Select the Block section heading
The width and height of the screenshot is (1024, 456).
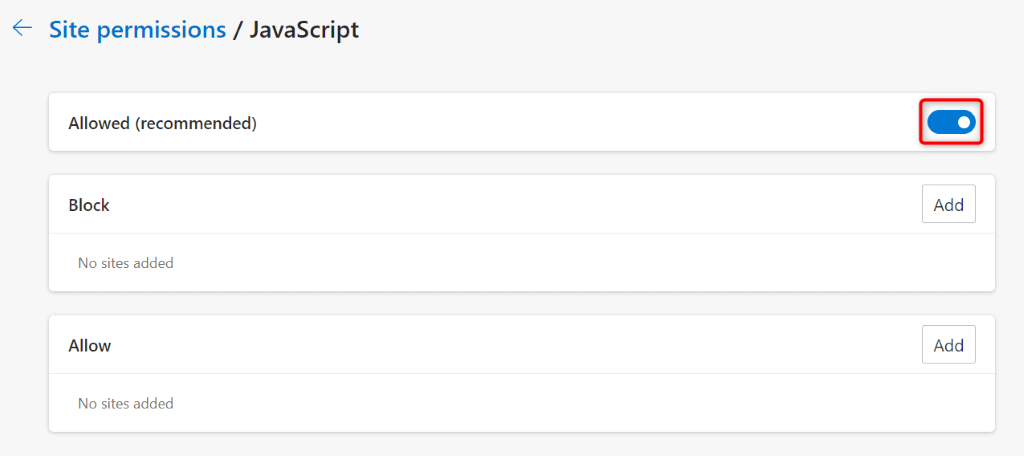tap(89, 205)
